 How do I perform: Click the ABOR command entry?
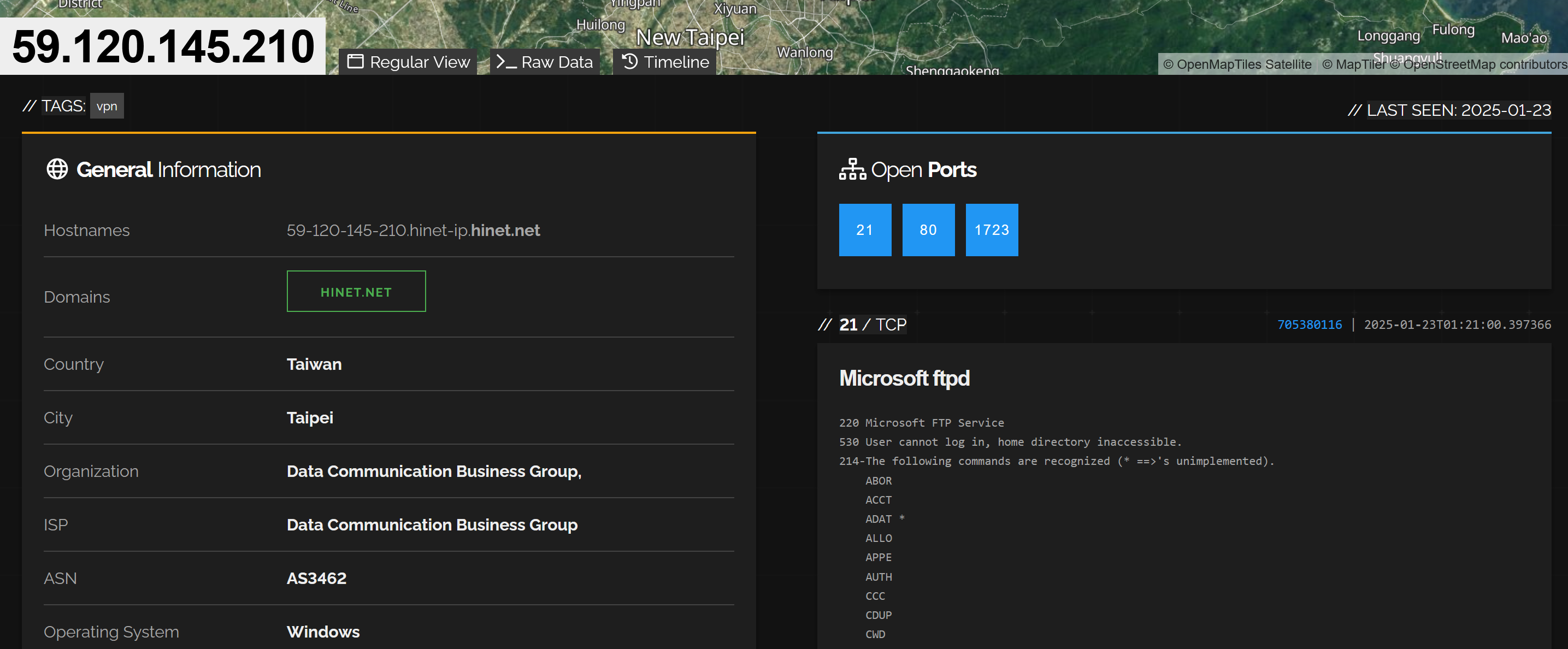click(x=879, y=480)
